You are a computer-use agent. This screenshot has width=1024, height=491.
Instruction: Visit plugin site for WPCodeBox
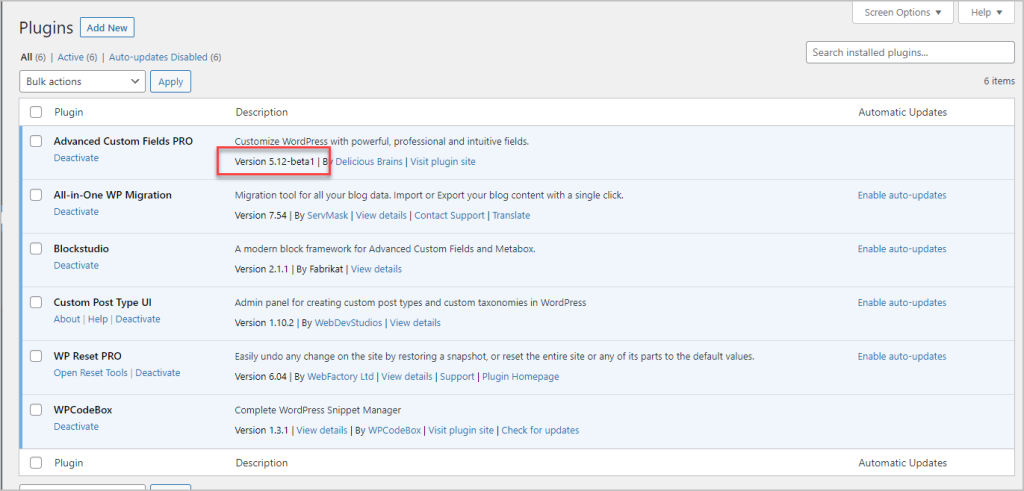[x=461, y=430]
